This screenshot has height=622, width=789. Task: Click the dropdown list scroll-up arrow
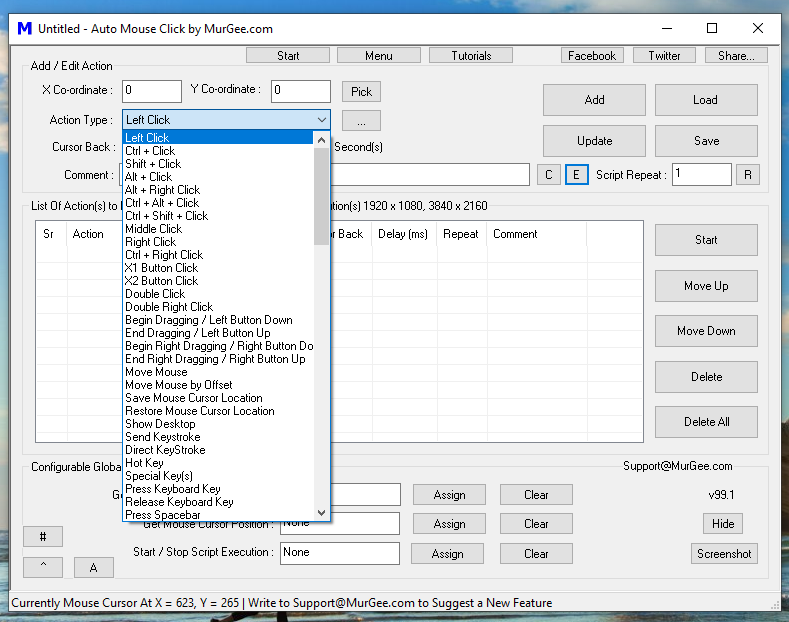pos(322,140)
